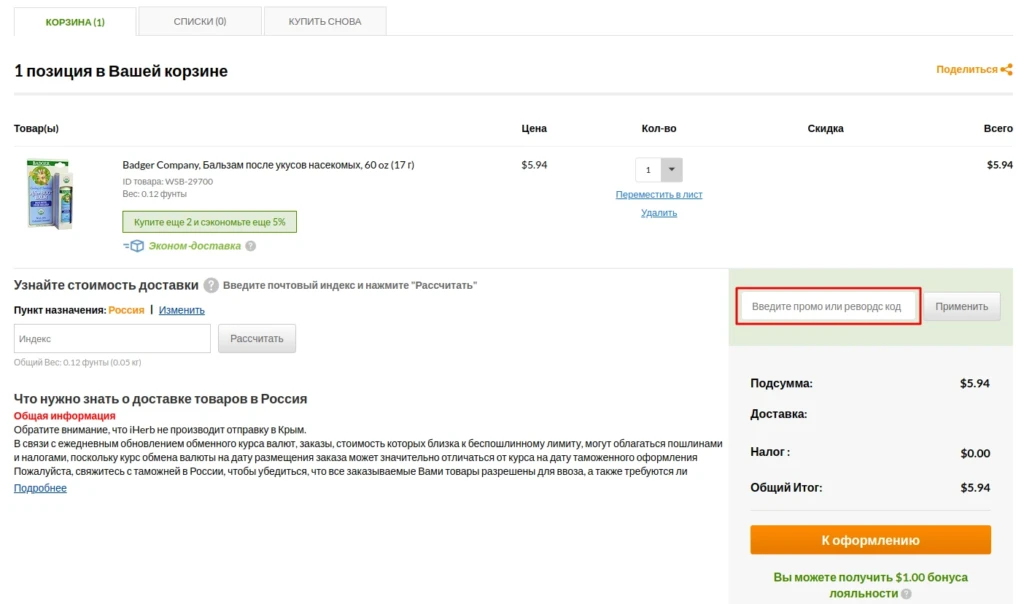
Task: Focus the promo or rewards code field
Action: [x=828, y=306]
